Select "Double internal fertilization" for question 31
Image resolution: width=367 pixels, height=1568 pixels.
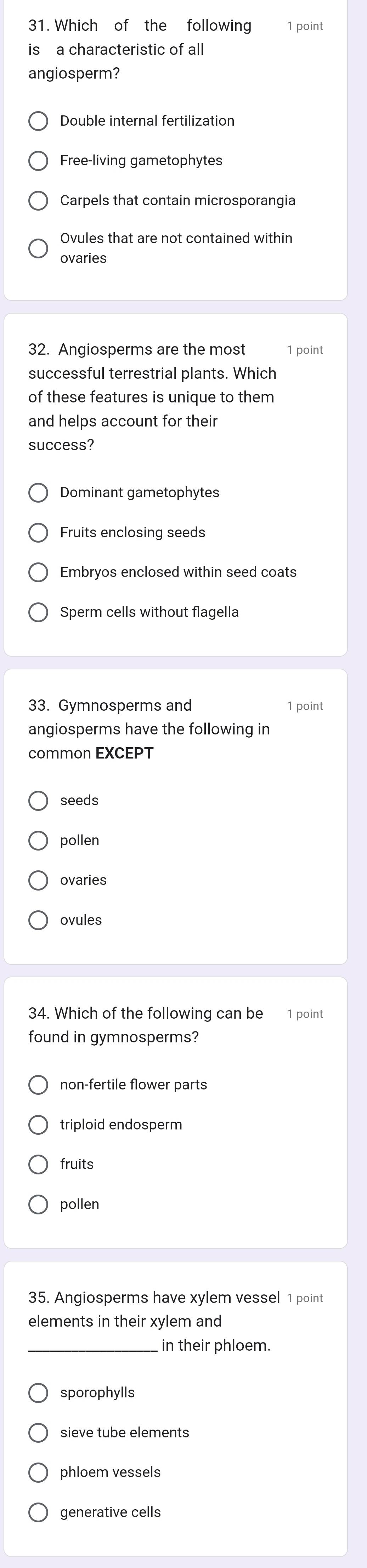tap(39, 121)
